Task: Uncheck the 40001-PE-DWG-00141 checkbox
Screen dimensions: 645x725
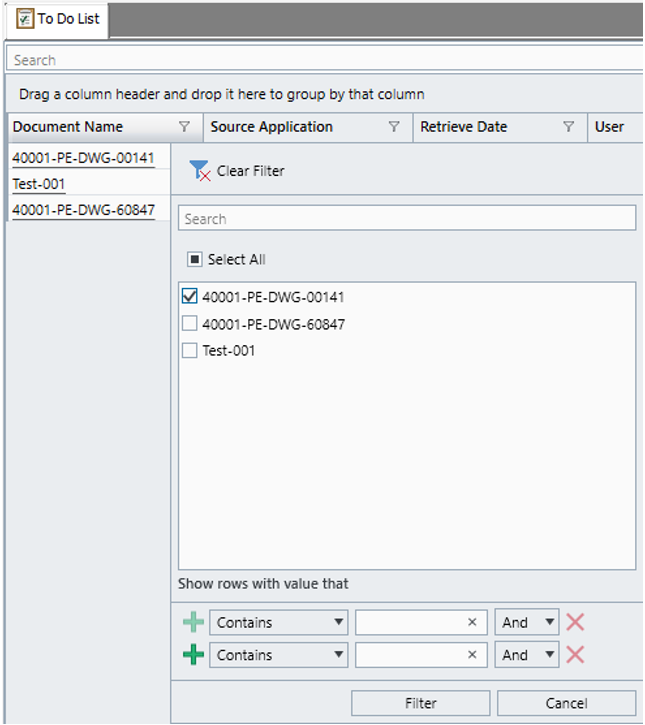Action: (190, 297)
